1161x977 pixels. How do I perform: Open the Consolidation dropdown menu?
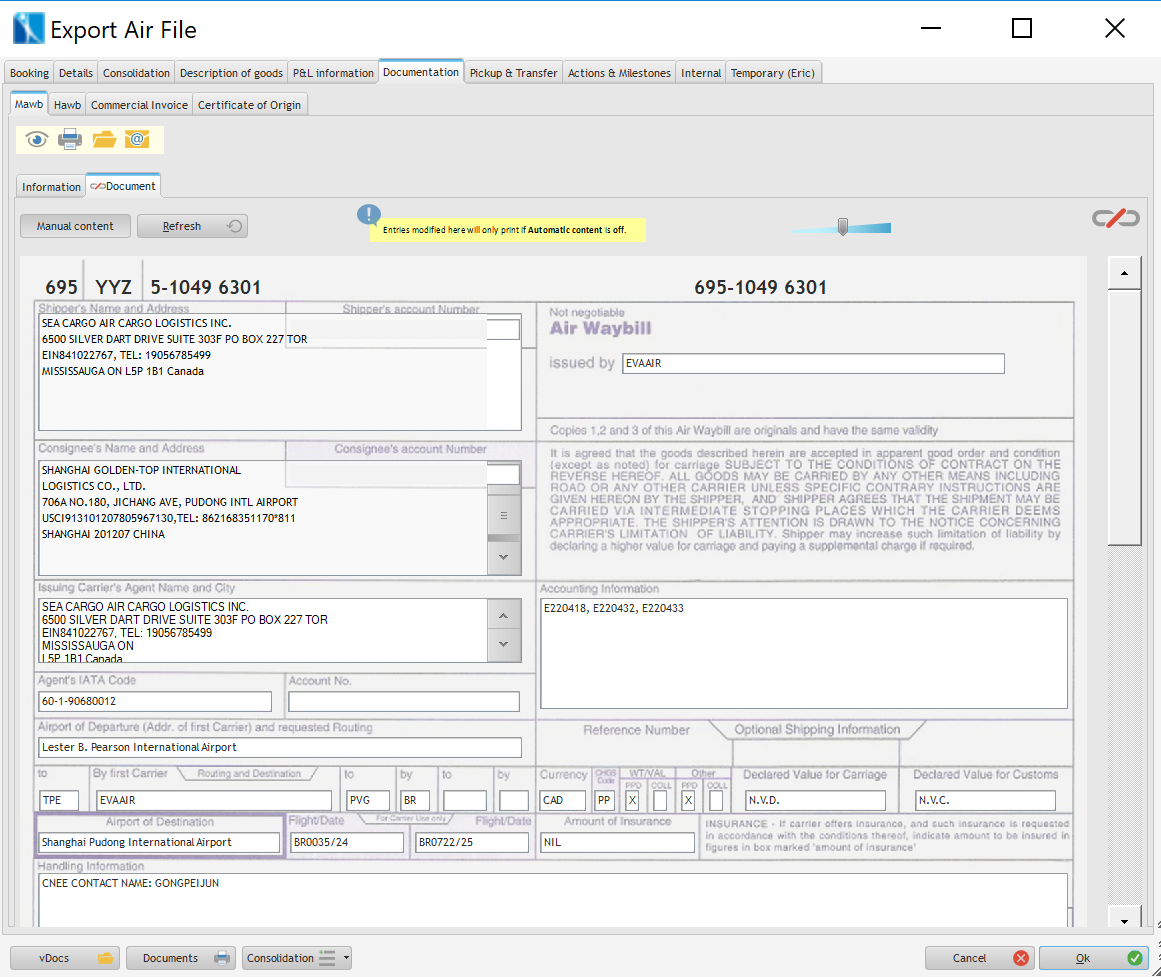pos(298,958)
